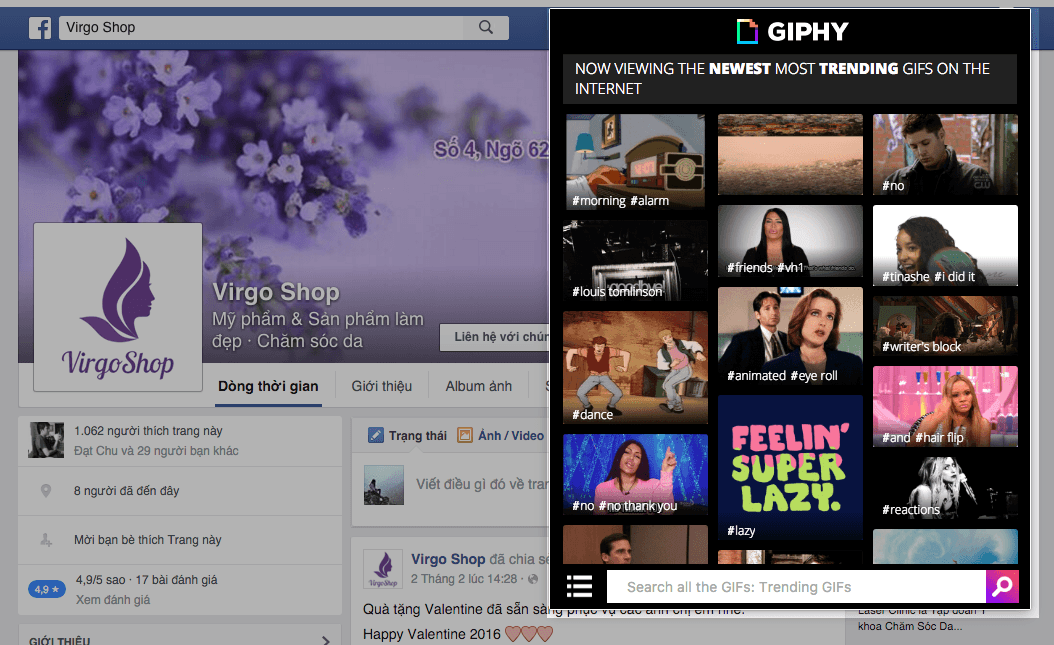Click the Virgo Shop facebook search field

coord(261,28)
